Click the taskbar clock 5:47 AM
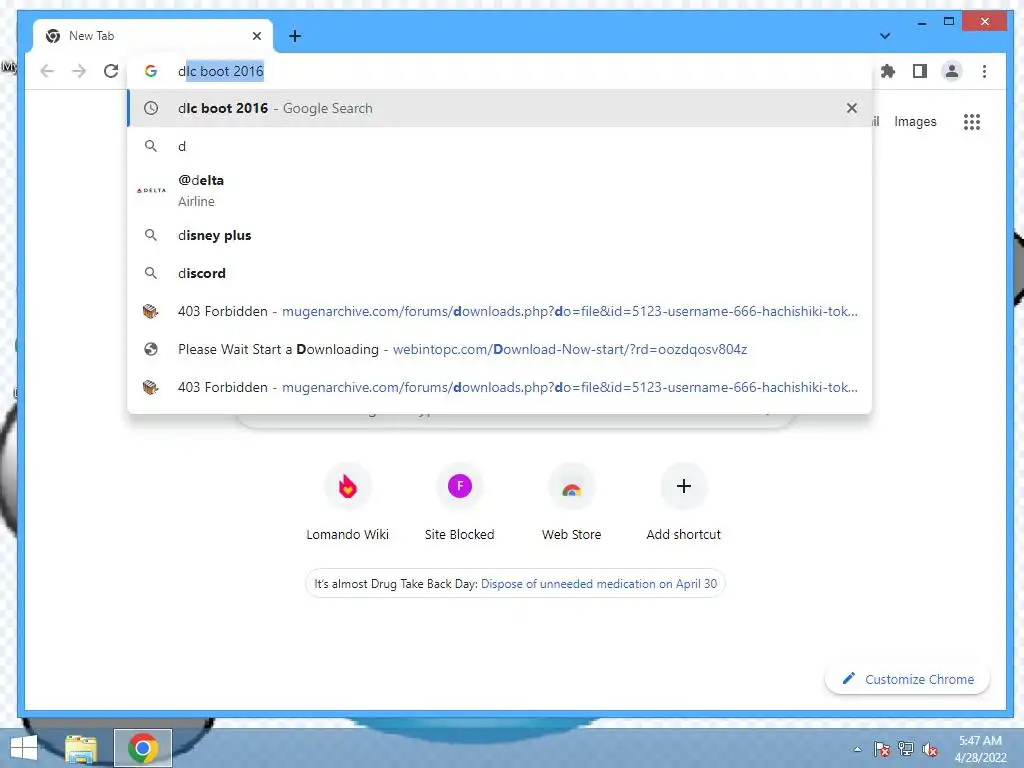This screenshot has height=768, width=1024. [x=980, y=749]
